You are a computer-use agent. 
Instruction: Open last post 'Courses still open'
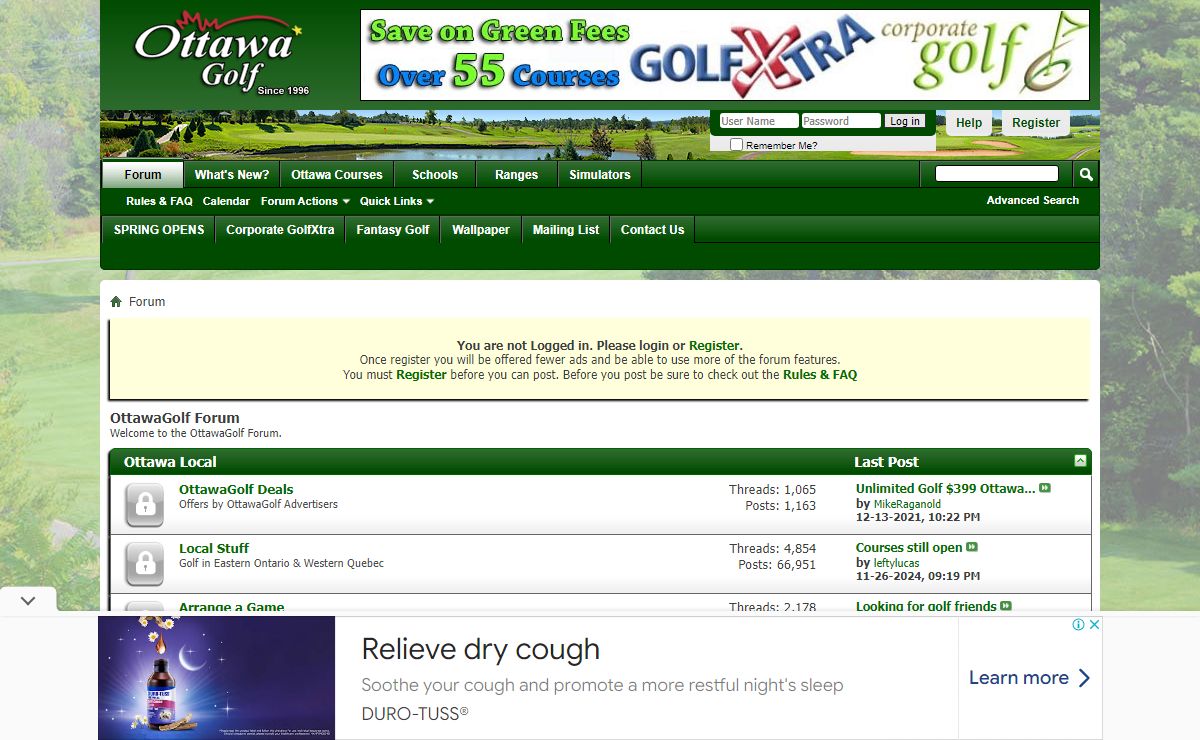[909, 547]
